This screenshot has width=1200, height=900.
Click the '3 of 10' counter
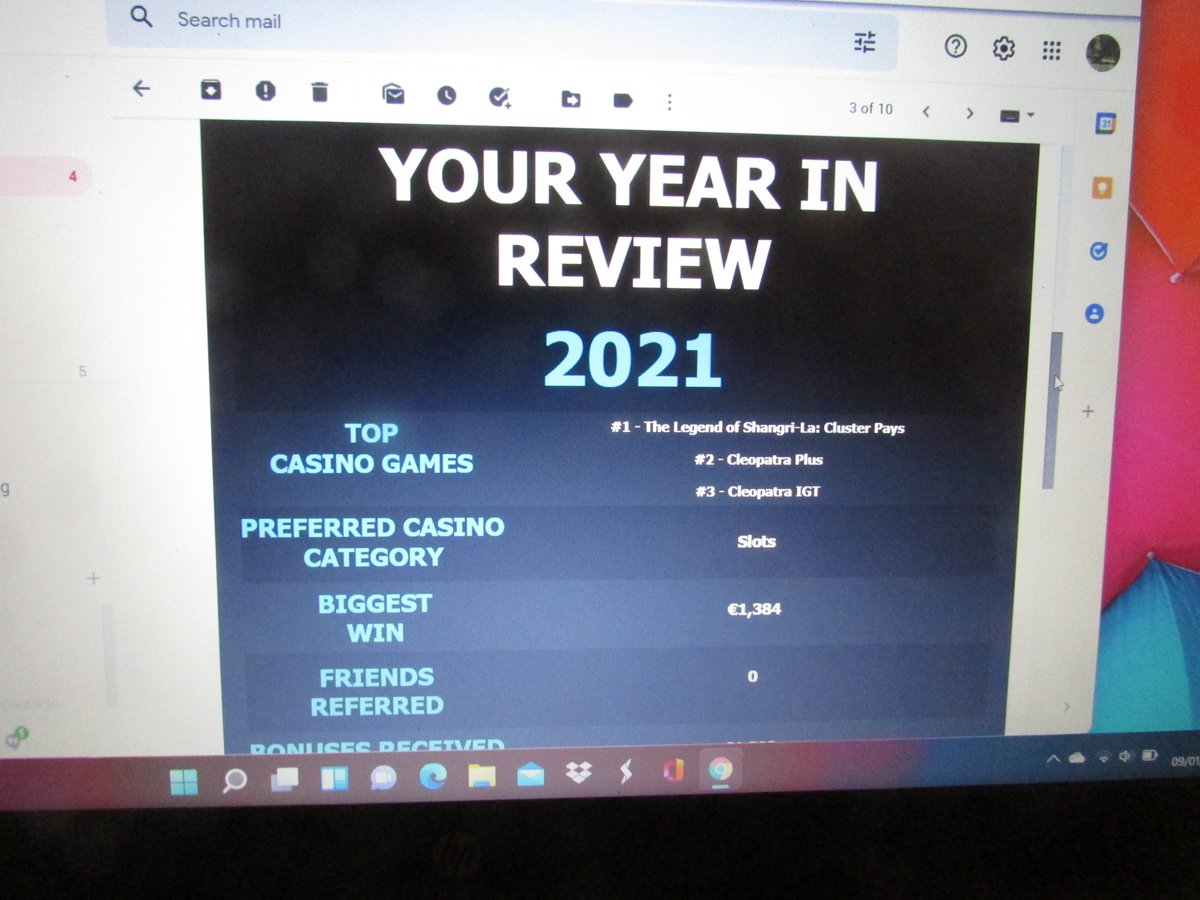(x=871, y=108)
